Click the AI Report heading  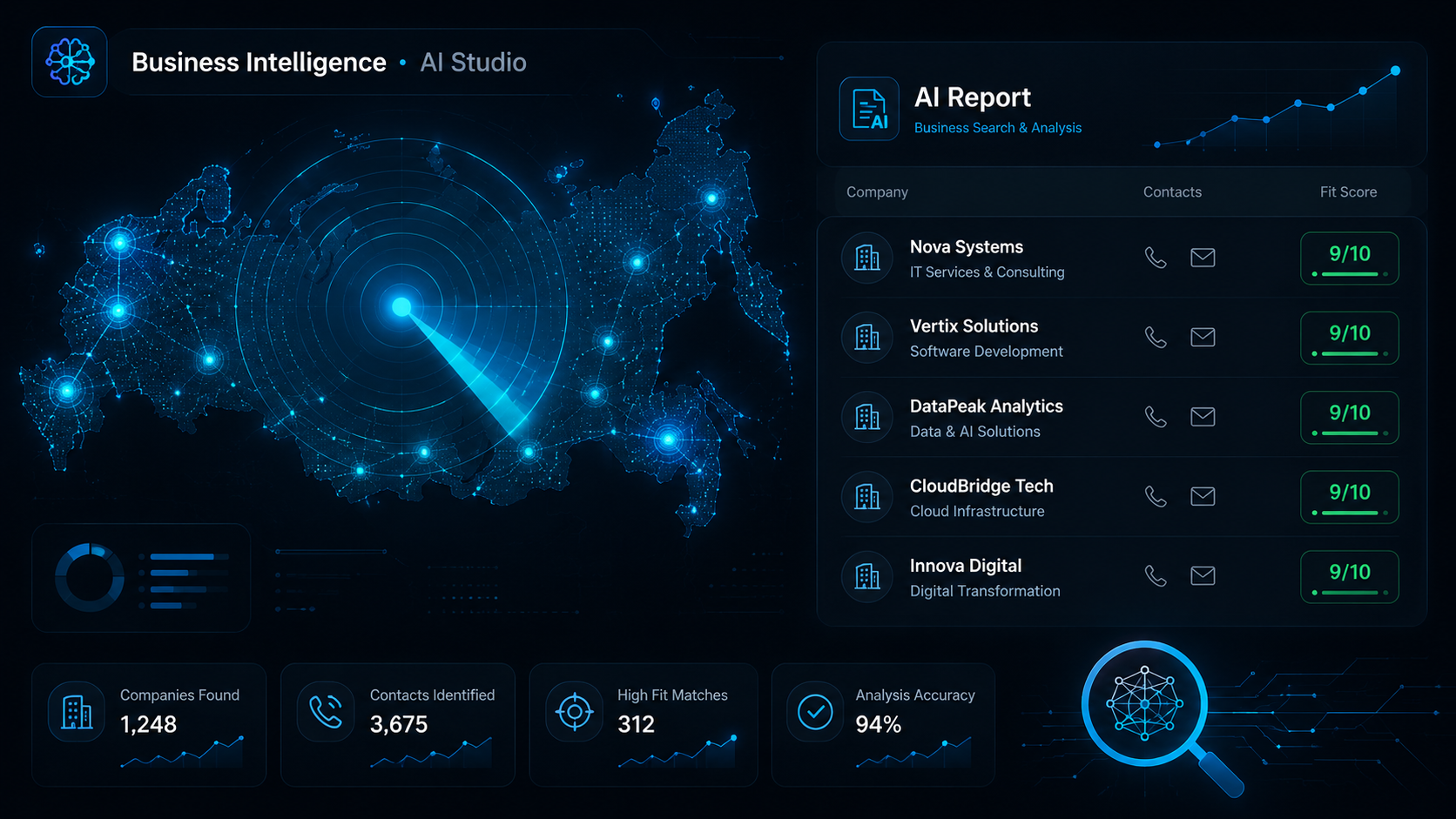coord(973,97)
